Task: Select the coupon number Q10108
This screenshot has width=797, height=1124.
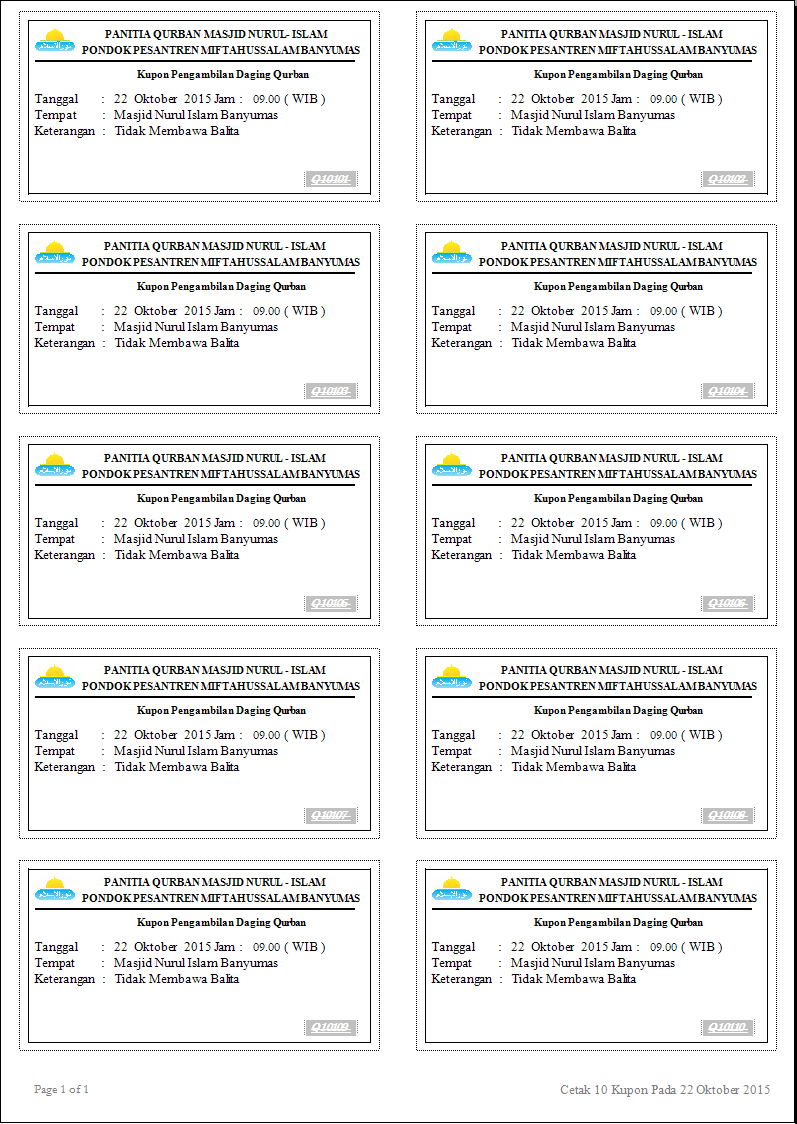Action: coord(727,816)
